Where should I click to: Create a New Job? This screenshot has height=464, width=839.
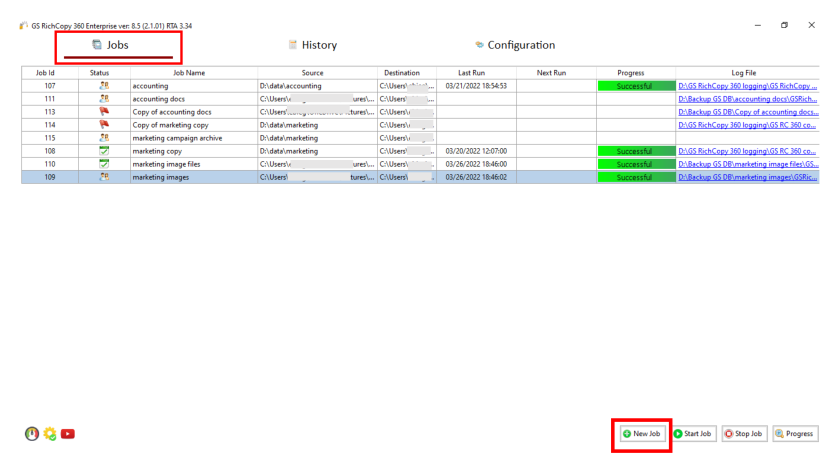(x=642, y=433)
